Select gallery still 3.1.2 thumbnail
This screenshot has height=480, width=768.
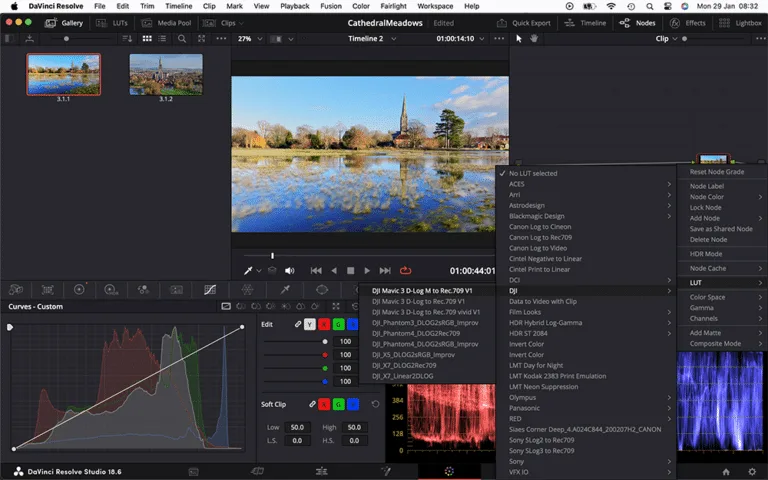[166, 74]
